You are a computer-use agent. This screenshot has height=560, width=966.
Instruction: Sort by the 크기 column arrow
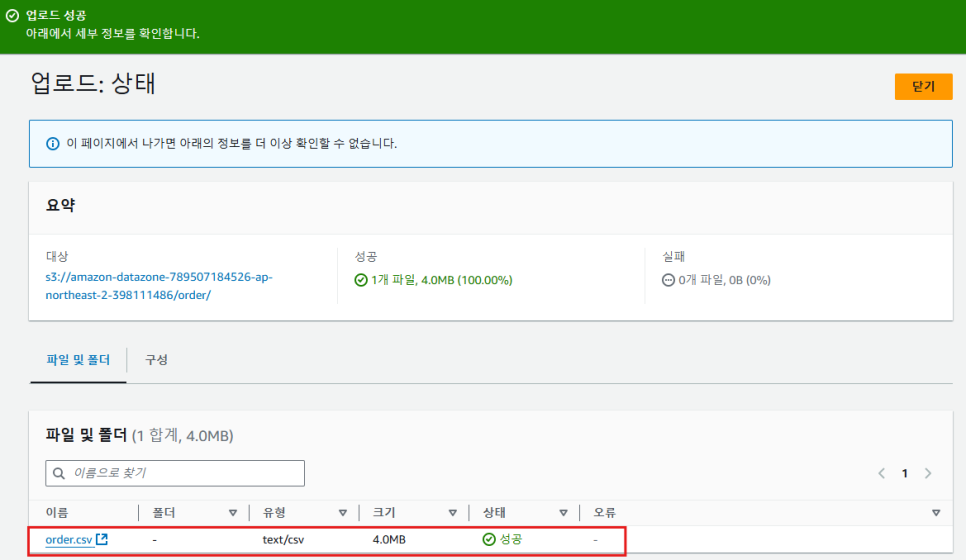pos(453,513)
